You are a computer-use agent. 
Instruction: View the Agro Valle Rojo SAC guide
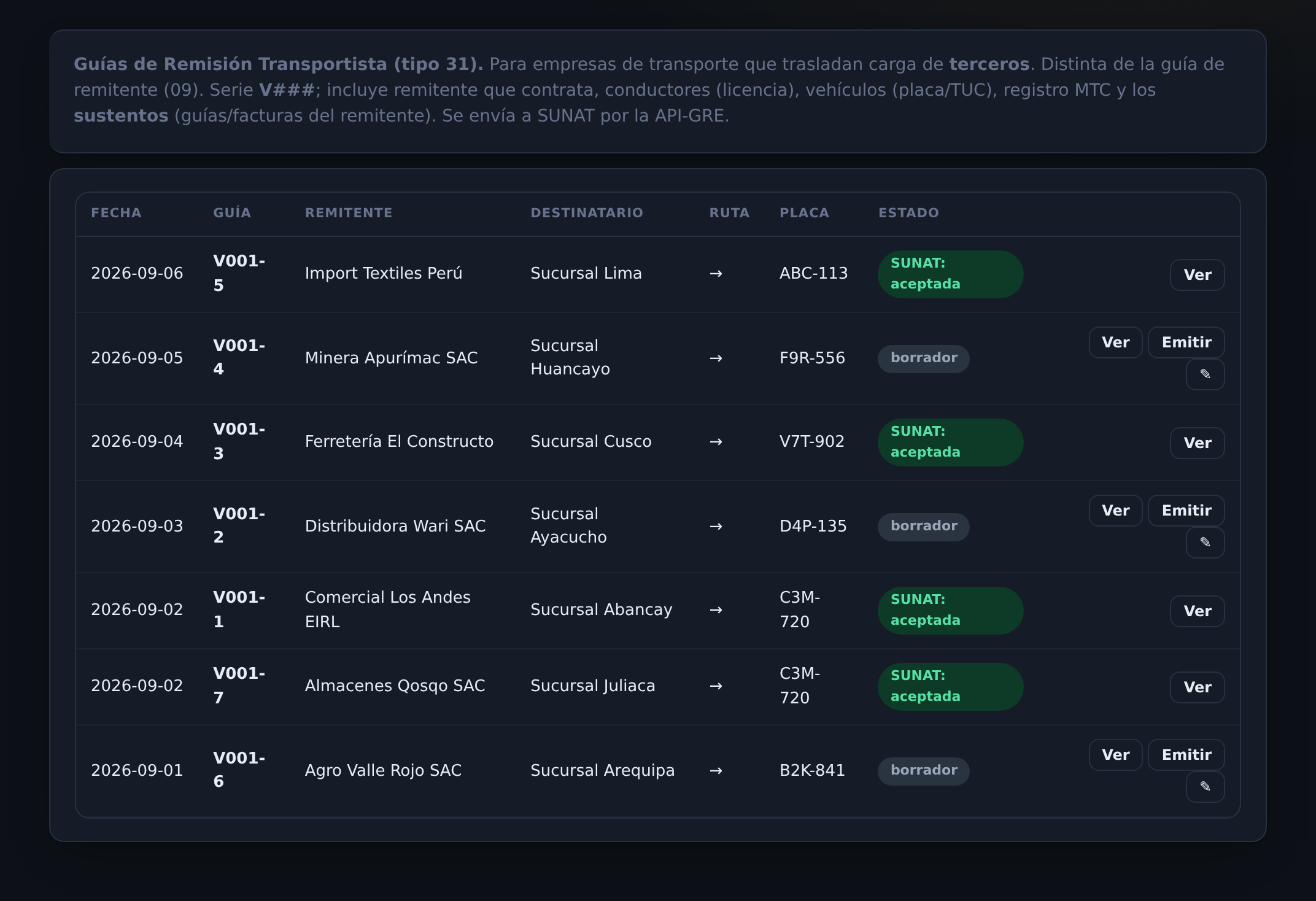(x=1115, y=755)
